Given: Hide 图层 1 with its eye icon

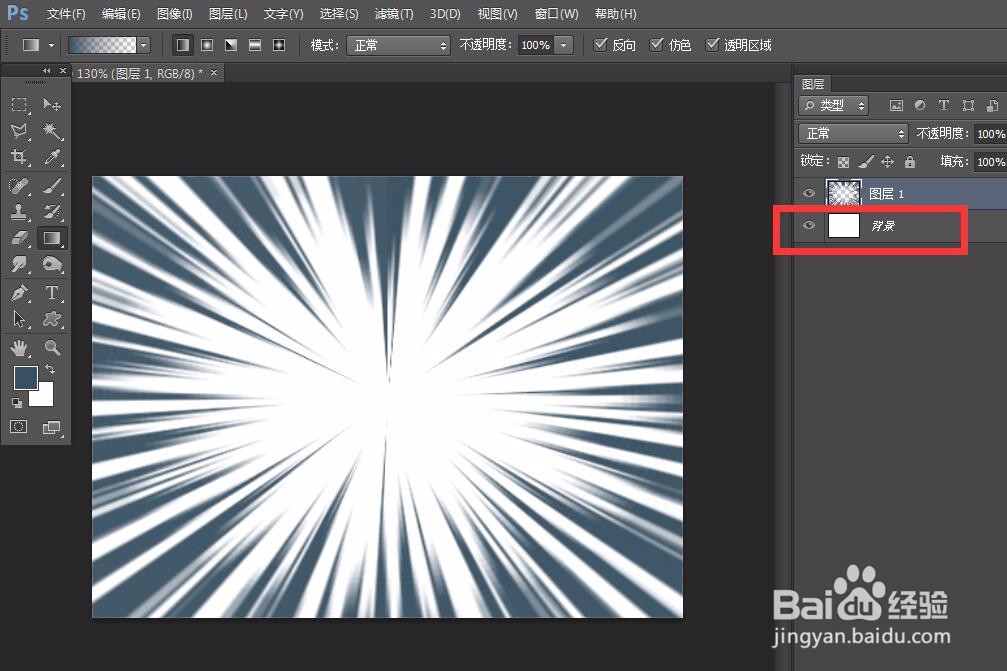Looking at the screenshot, I should point(809,193).
